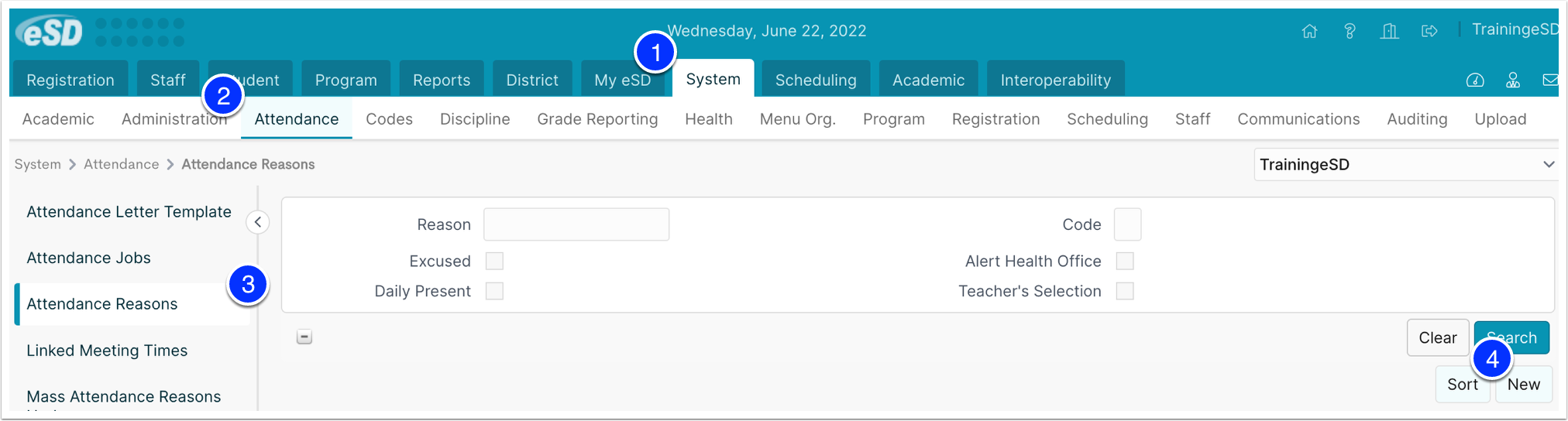The width and height of the screenshot is (1568, 421).
Task: Click the eSD logo
Action: tap(50, 33)
